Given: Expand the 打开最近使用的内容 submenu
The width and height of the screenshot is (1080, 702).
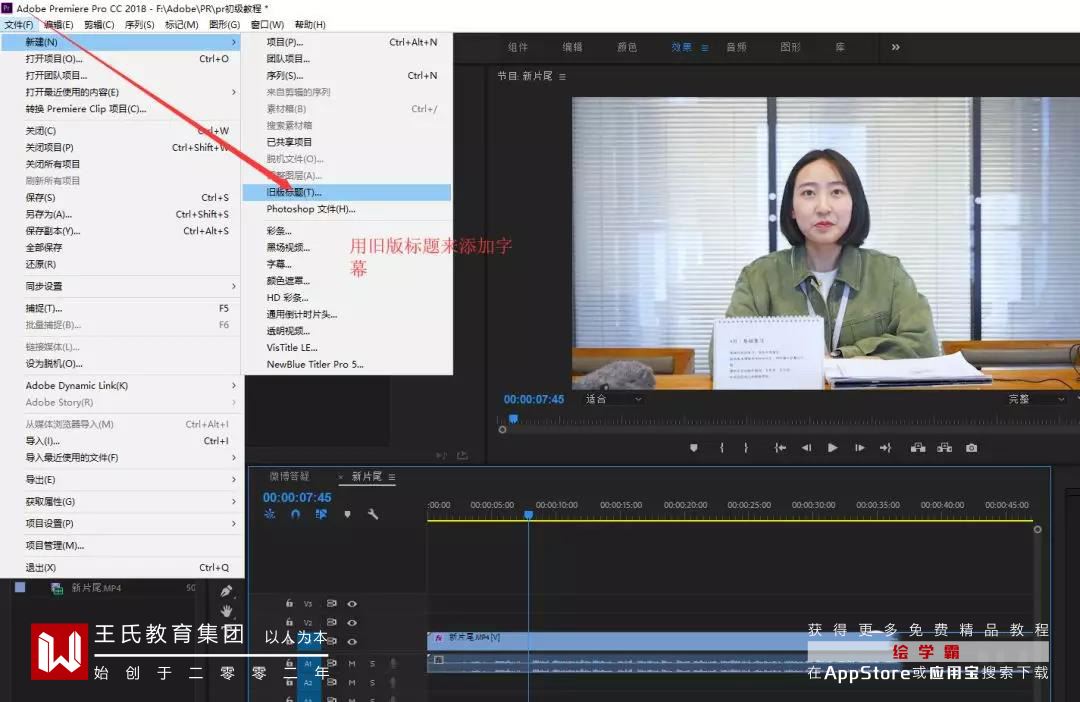Looking at the screenshot, I should pos(122,92).
